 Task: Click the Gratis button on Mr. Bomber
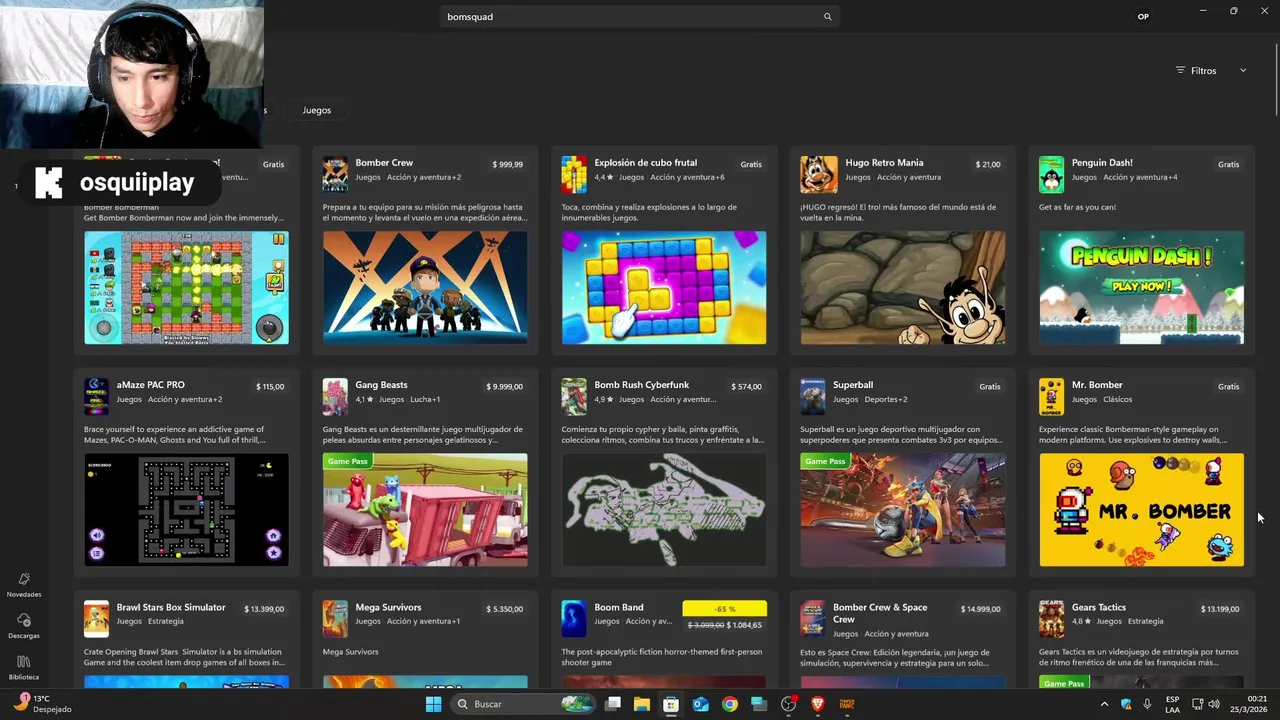(1228, 386)
